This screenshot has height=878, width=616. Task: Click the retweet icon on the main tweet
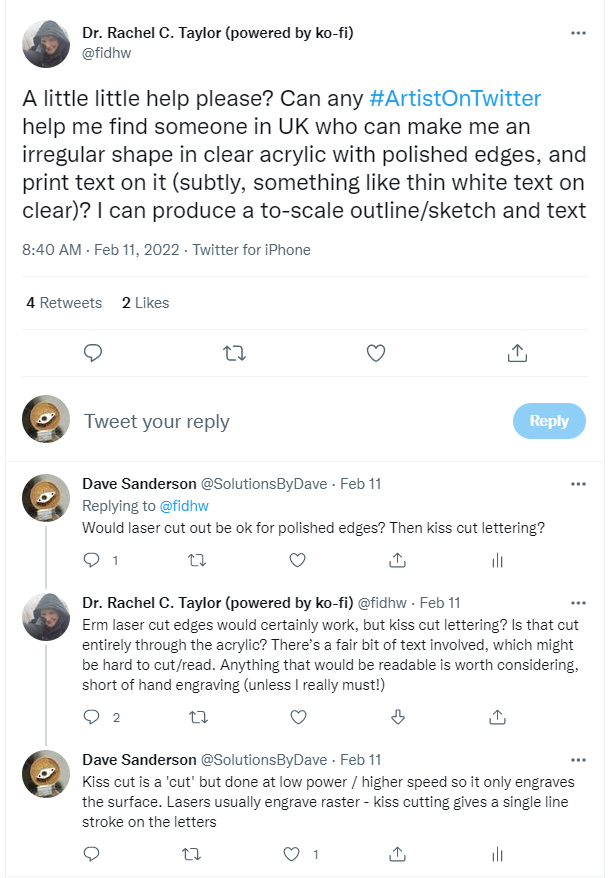coord(234,352)
